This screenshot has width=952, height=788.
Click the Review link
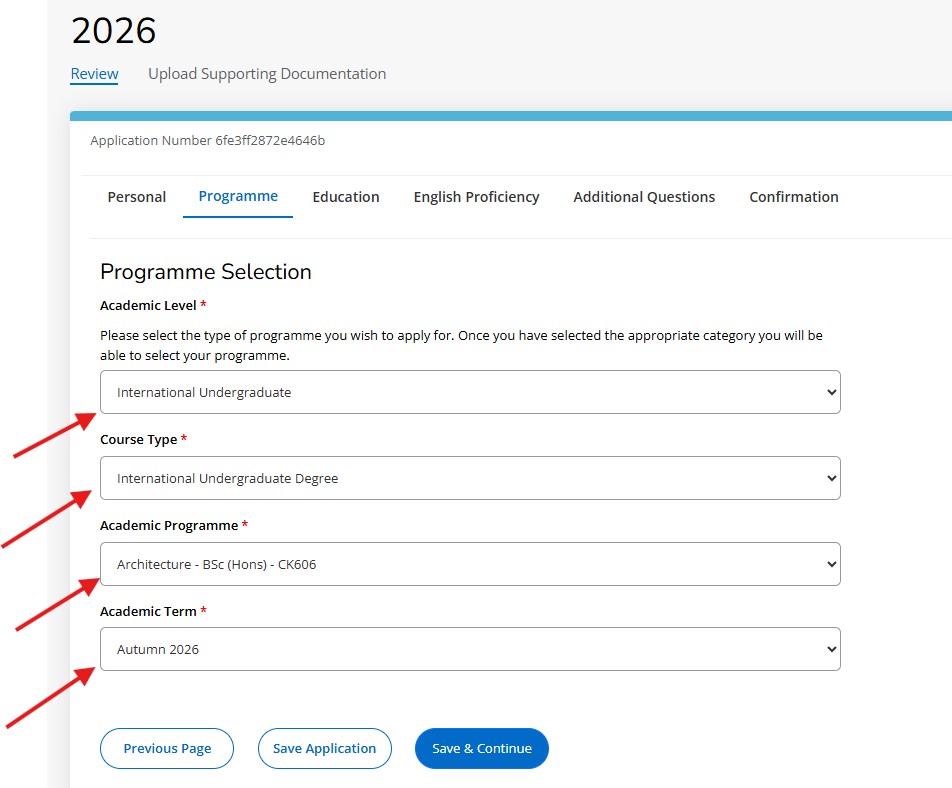point(94,73)
